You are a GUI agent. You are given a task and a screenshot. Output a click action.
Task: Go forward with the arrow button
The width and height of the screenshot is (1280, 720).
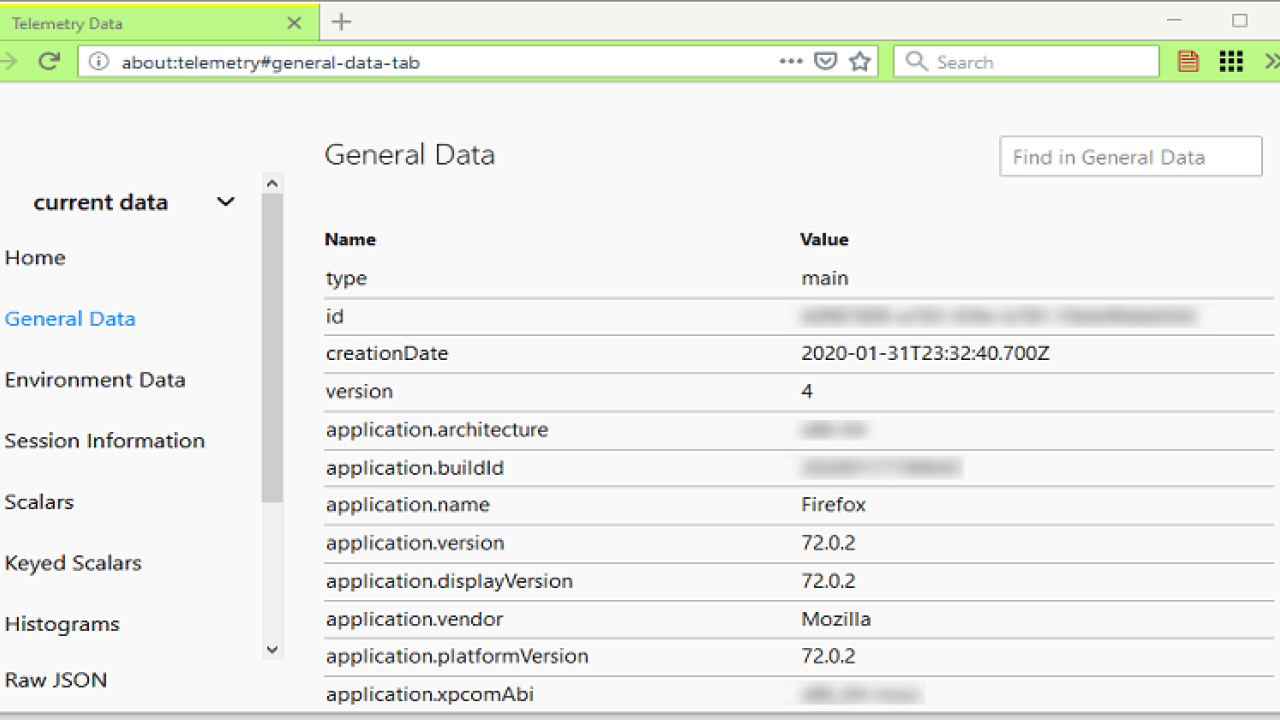click(9, 62)
